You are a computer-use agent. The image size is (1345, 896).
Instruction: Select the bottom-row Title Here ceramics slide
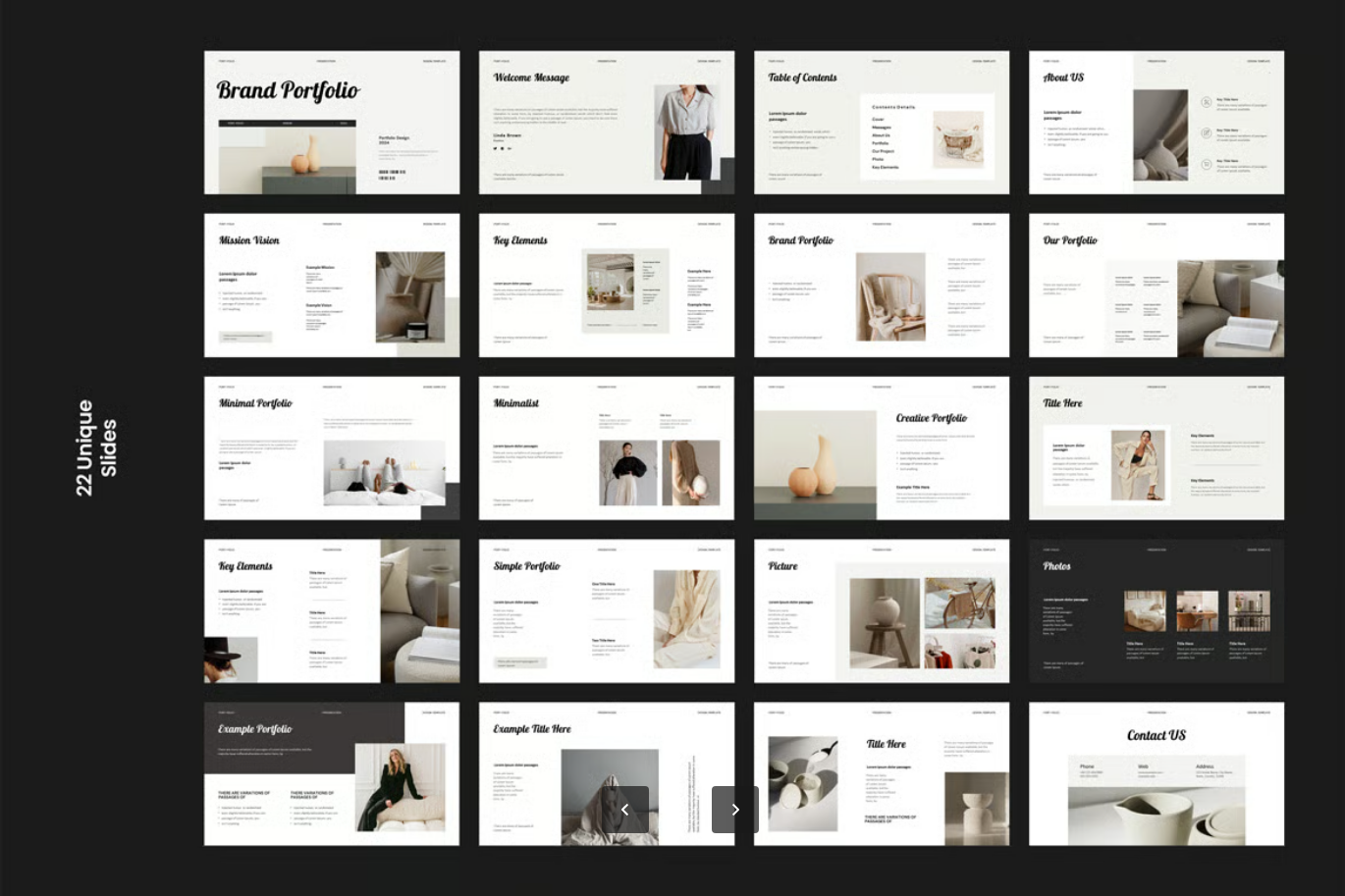(x=882, y=774)
